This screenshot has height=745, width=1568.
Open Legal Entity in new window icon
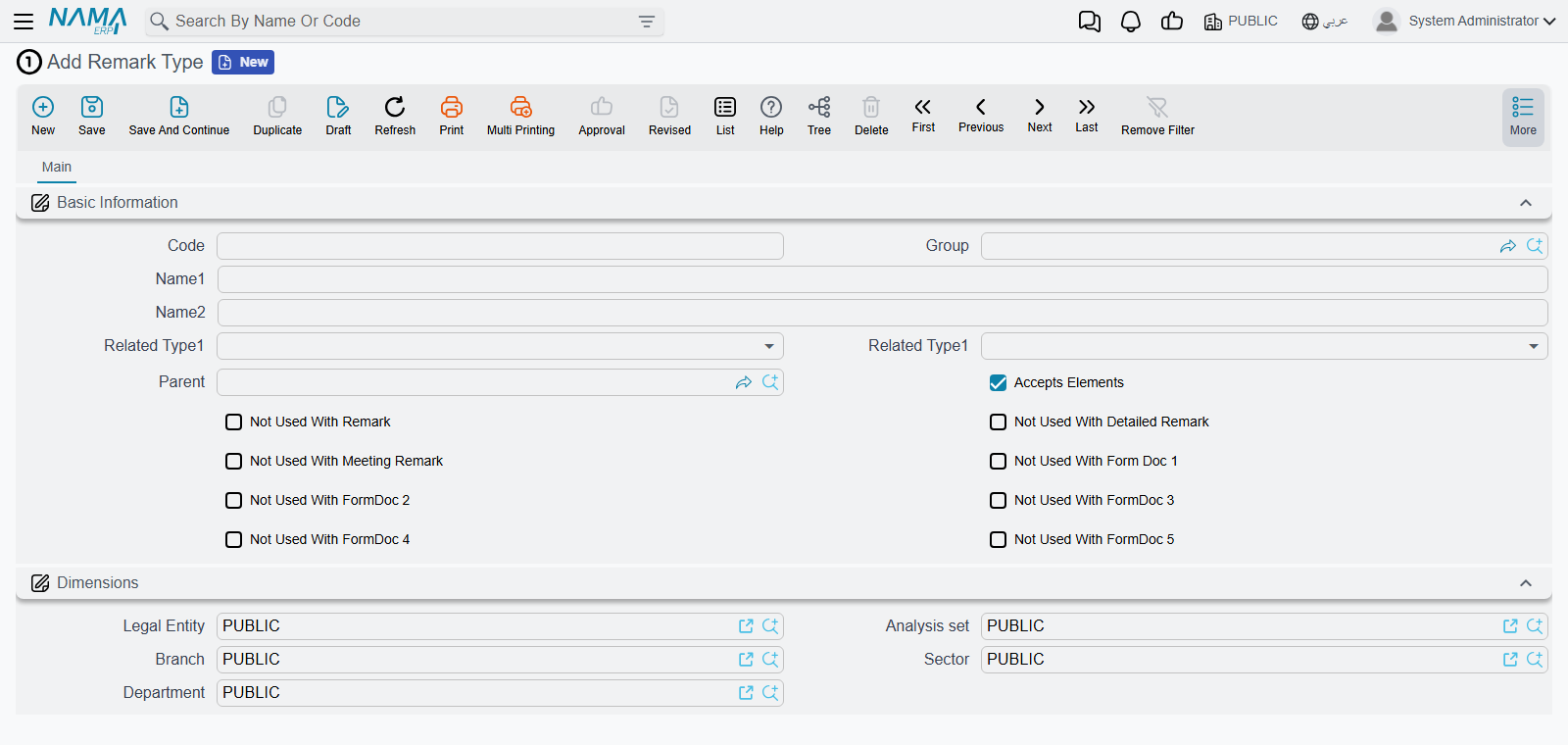[746, 626]
